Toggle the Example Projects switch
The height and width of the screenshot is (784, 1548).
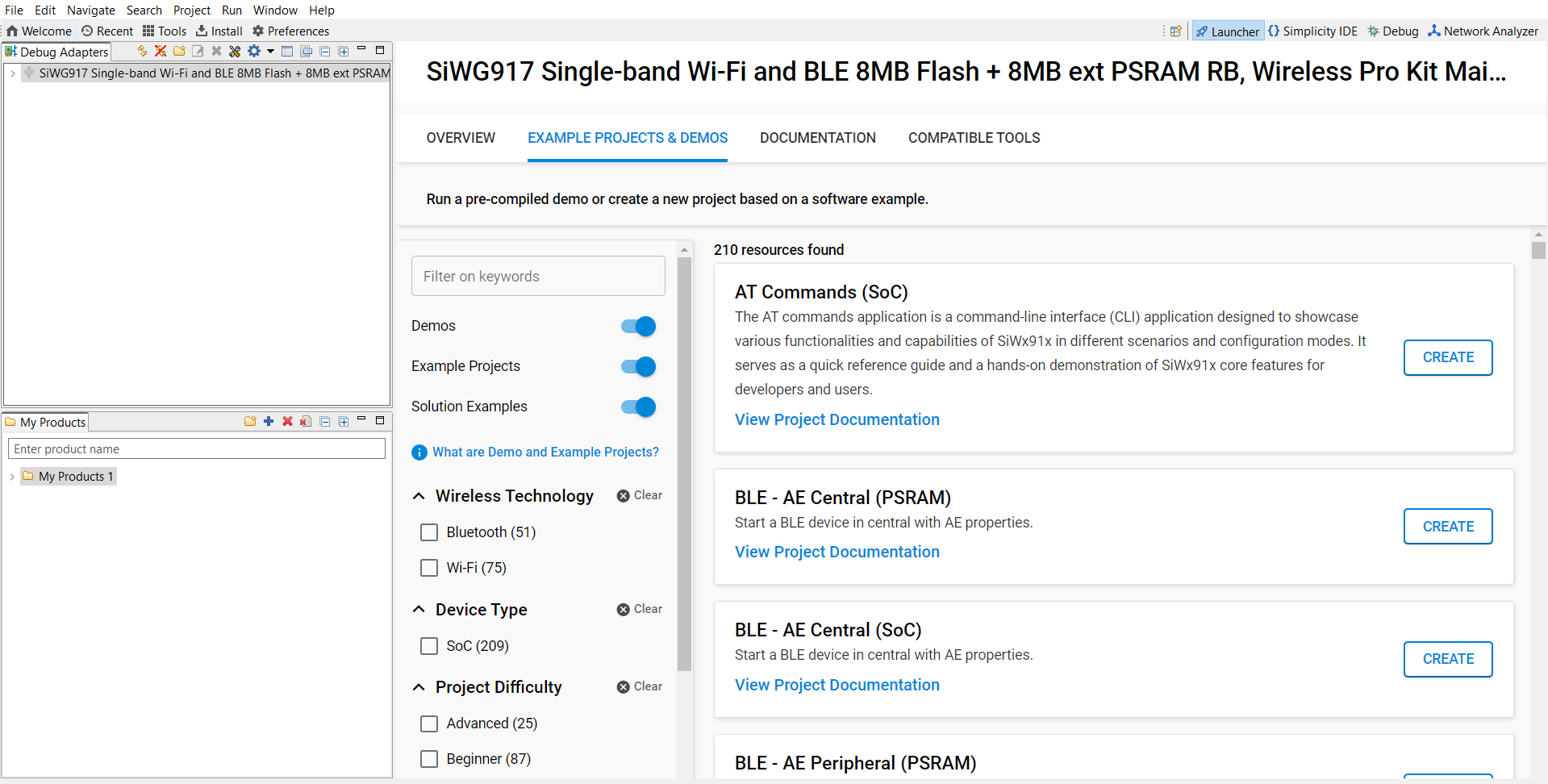tap(638, 366)
